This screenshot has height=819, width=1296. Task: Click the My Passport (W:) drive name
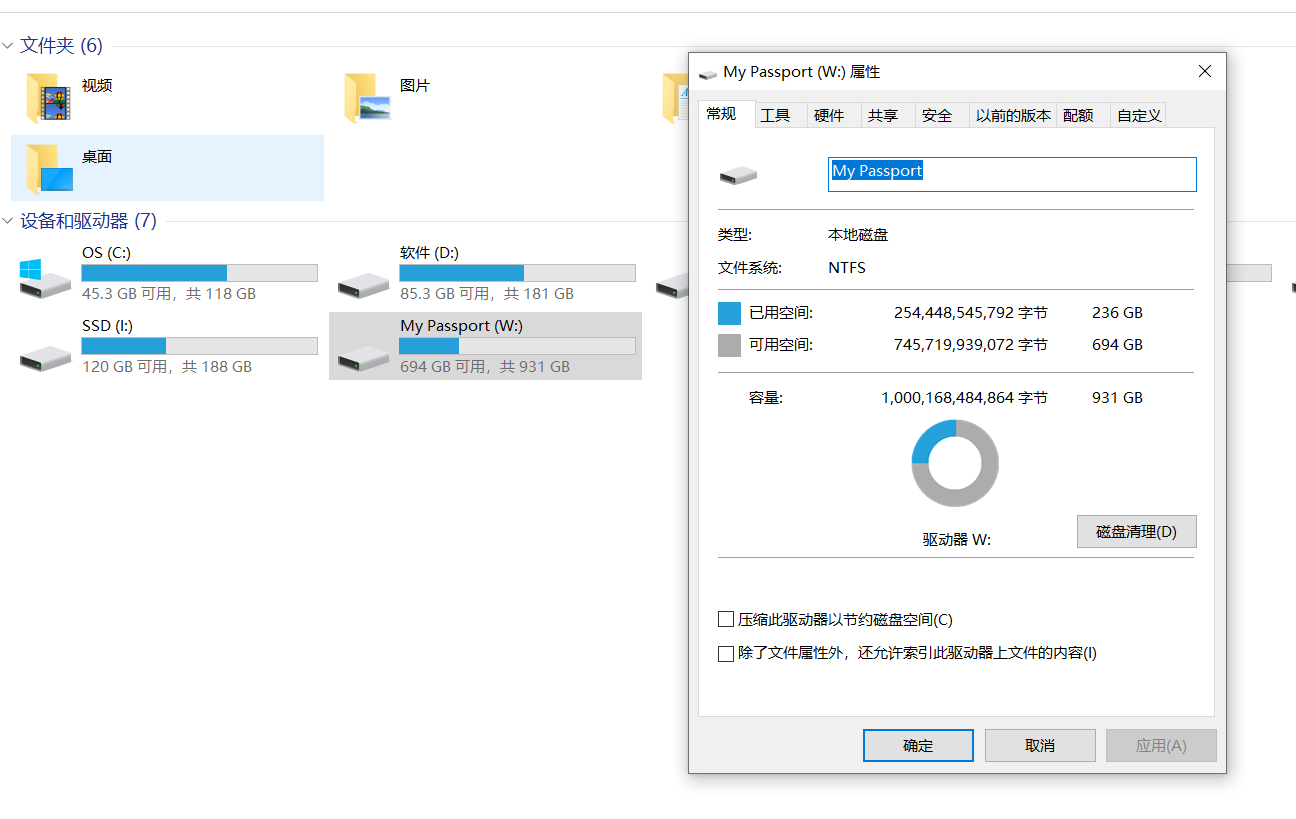click(x=461, y=326)
